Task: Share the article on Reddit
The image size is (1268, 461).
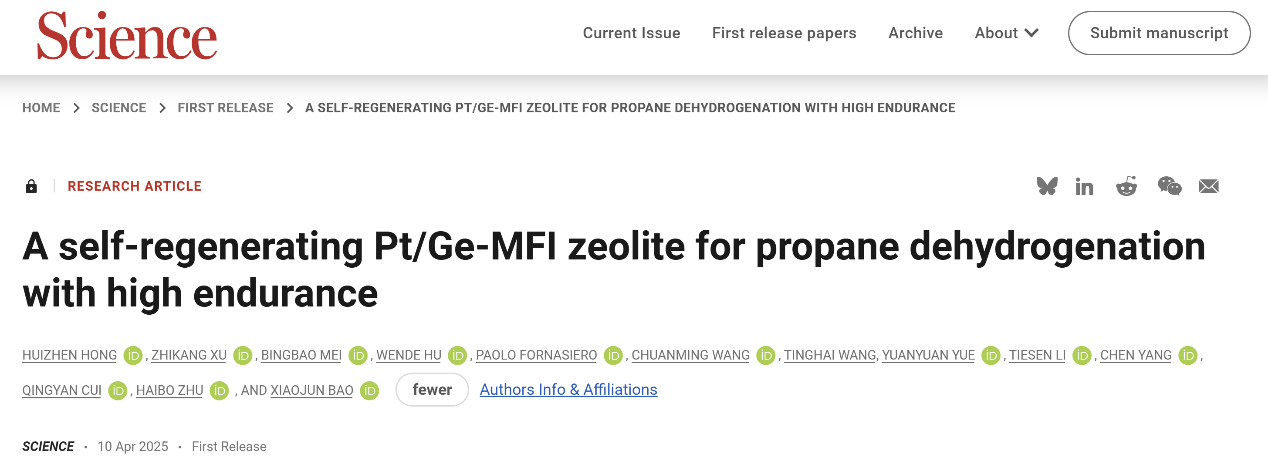Action: click(x=1127, y=186)
